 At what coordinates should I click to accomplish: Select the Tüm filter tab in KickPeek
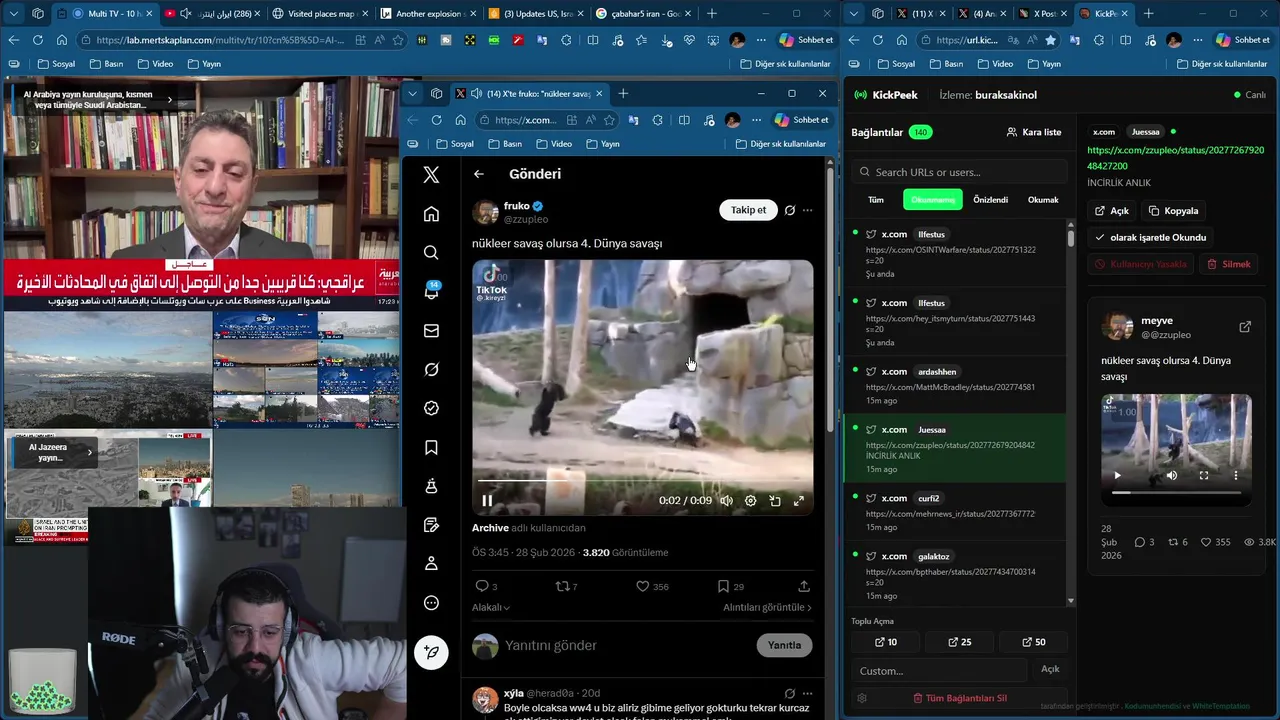coord(876,200)
